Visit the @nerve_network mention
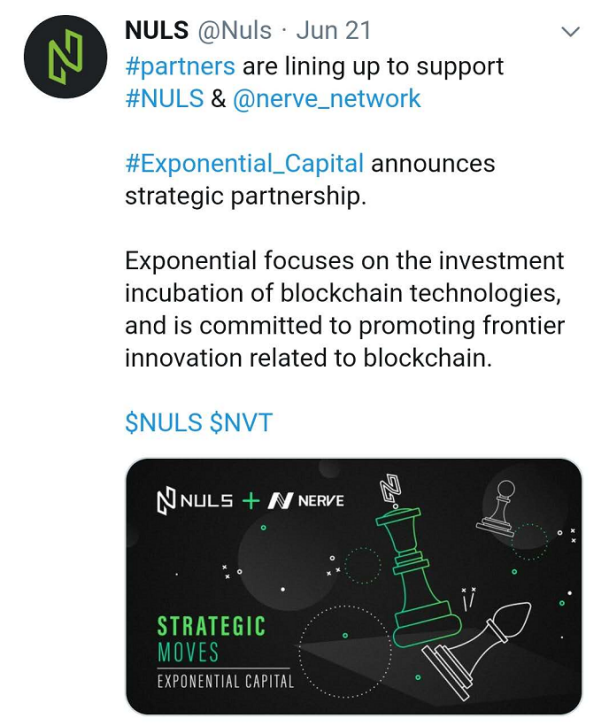Image resolution: width=610 pixels, height=726 pixels. click(x=327, y=99)
